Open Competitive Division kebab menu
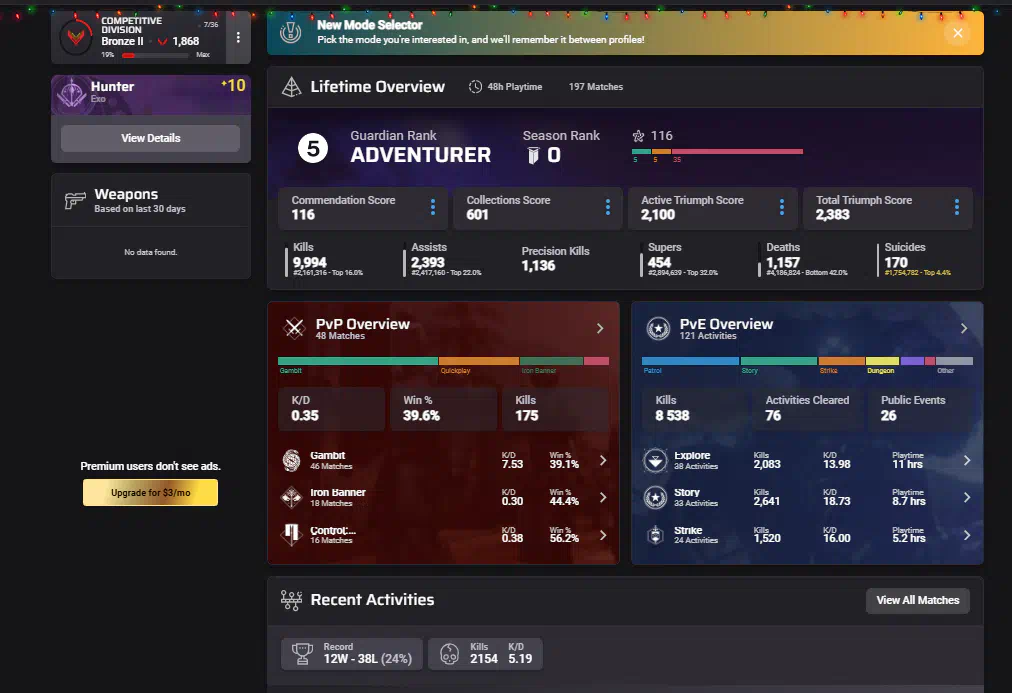The image size is (1012, 693). [x=238, y=37]
